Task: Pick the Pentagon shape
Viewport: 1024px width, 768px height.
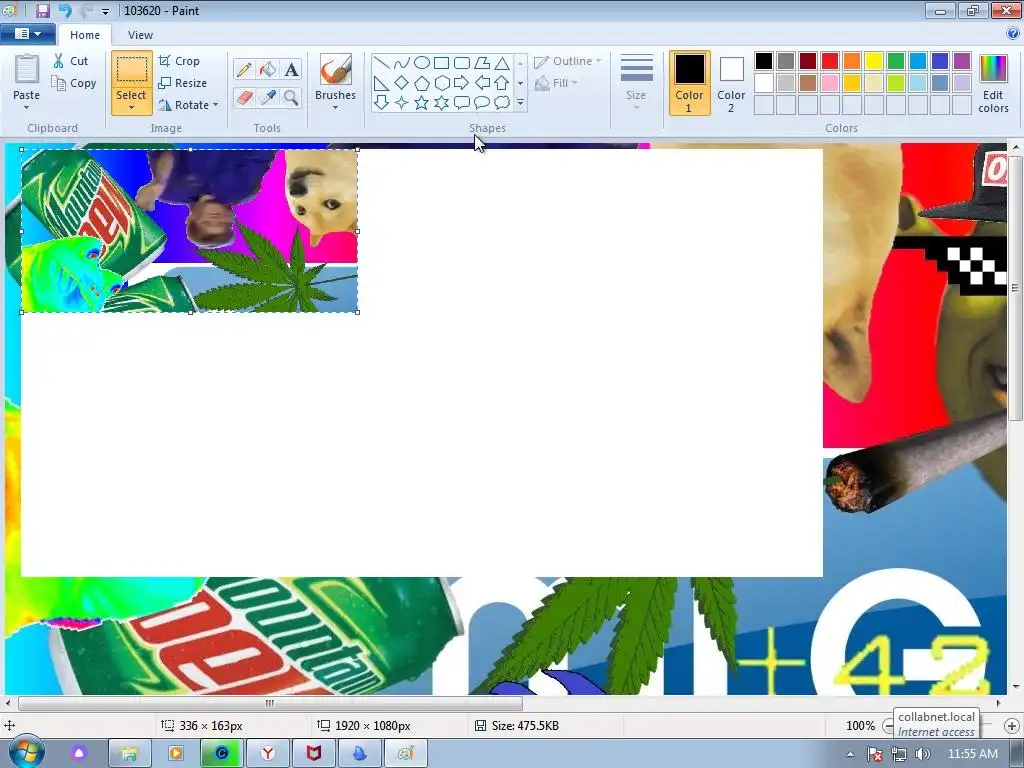Action: [x=422, y=83]
